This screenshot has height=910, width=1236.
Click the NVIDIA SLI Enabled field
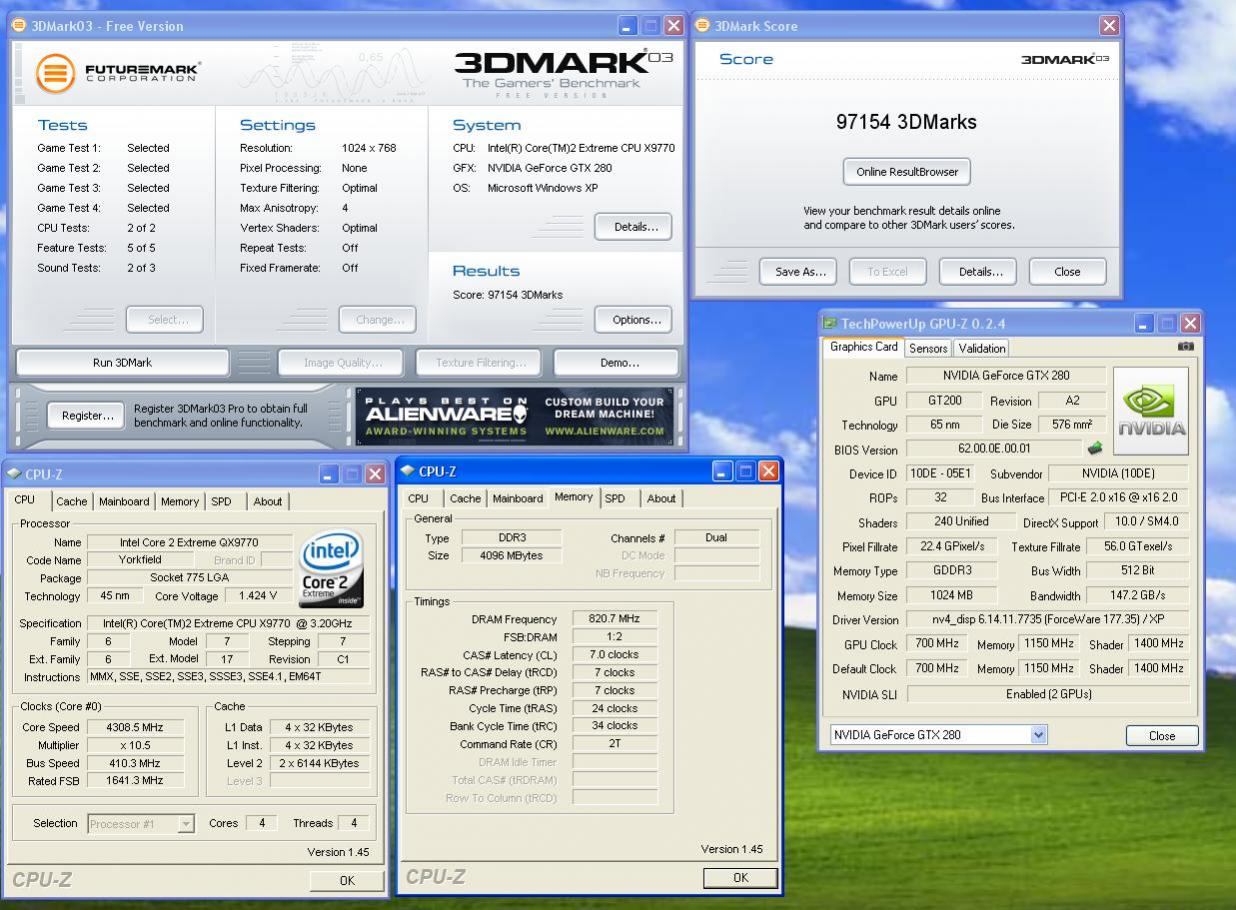[x=1048, y=694]
